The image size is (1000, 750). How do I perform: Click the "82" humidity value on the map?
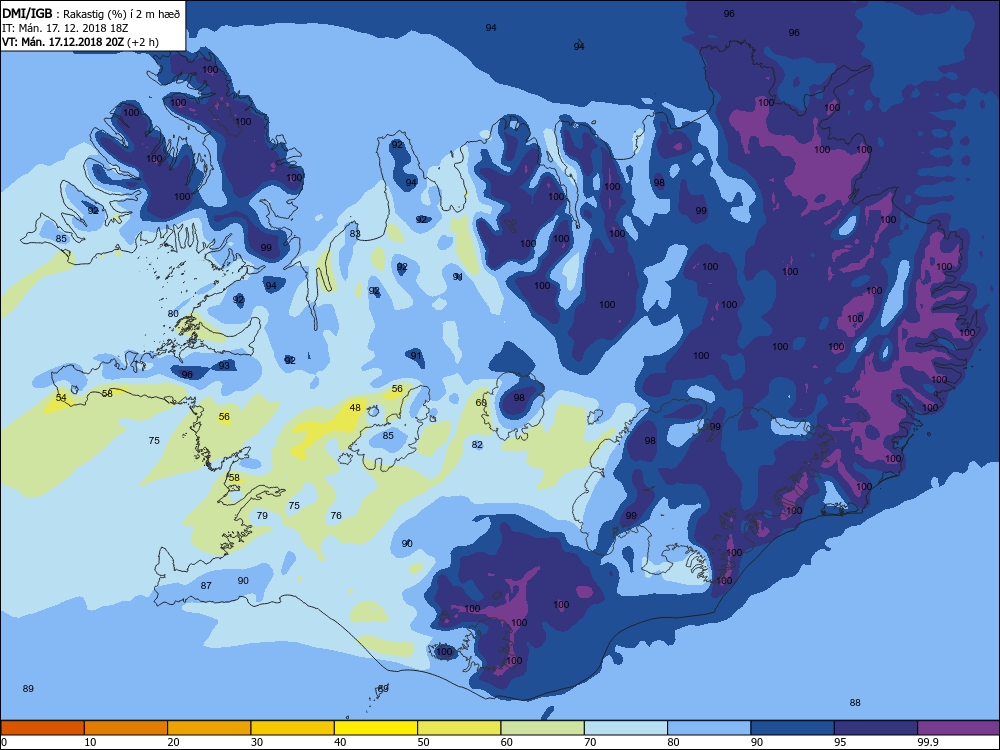(x=477, y=445)
